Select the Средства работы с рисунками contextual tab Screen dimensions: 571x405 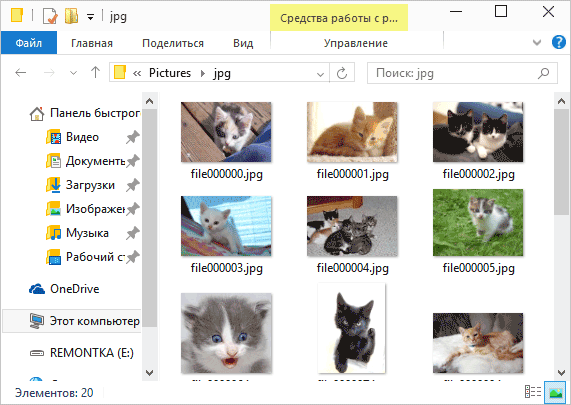[x=339, y=18]
